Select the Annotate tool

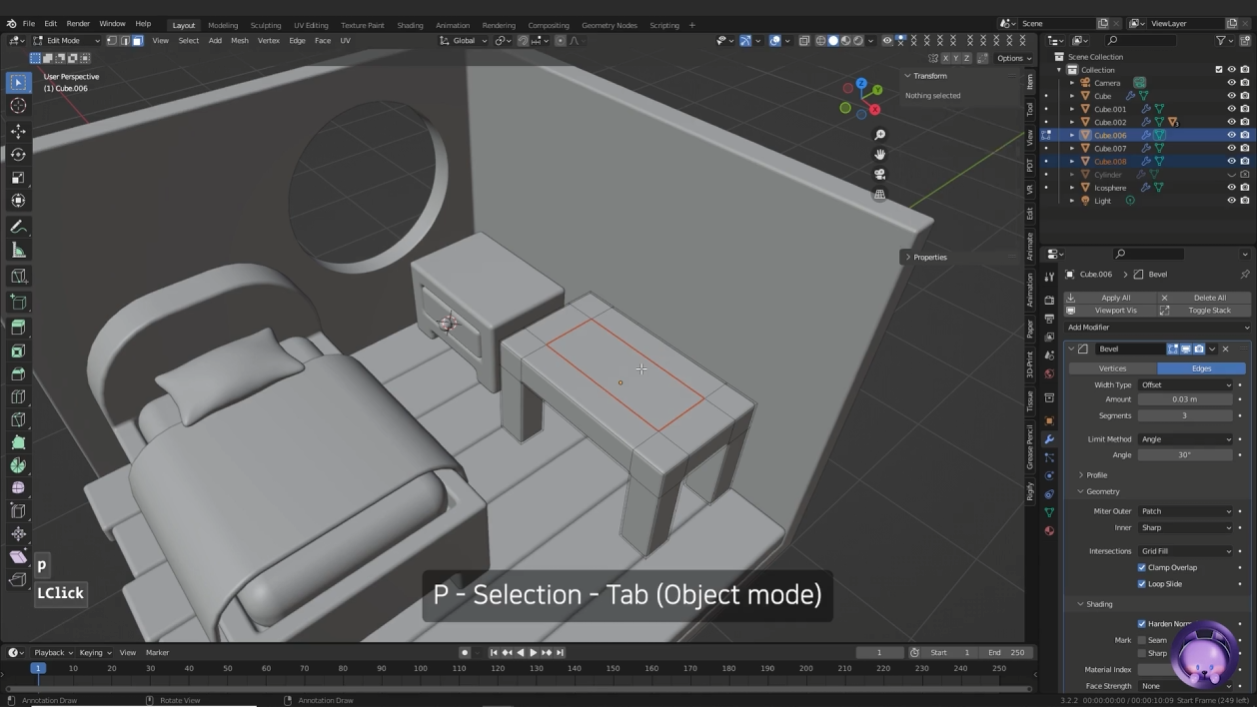[18, 227]
